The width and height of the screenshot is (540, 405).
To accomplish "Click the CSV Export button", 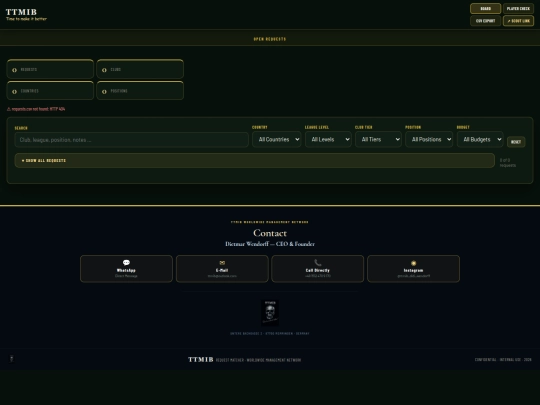I will coord(486,21).
